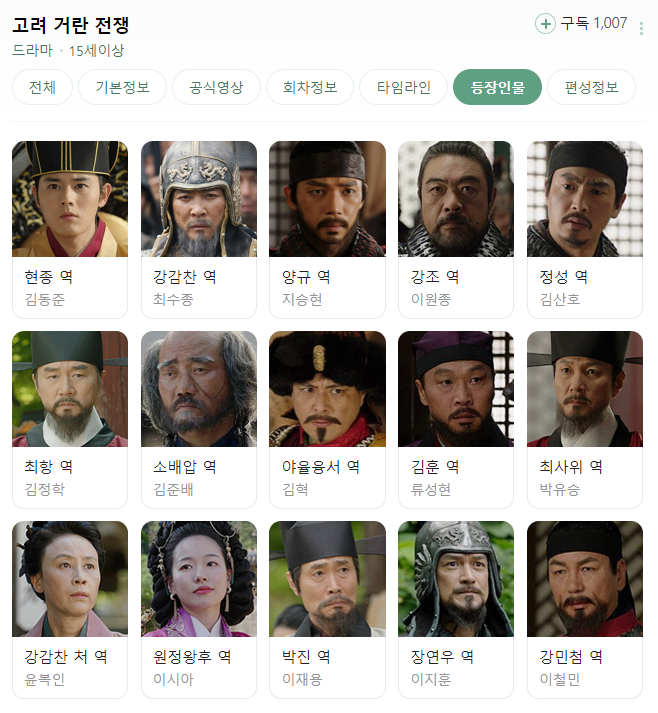The width and height of the screenshot is (658, 713).
Task: Click the 강감찬 역 helmeted portrait
Action: [x=199, y=199]
